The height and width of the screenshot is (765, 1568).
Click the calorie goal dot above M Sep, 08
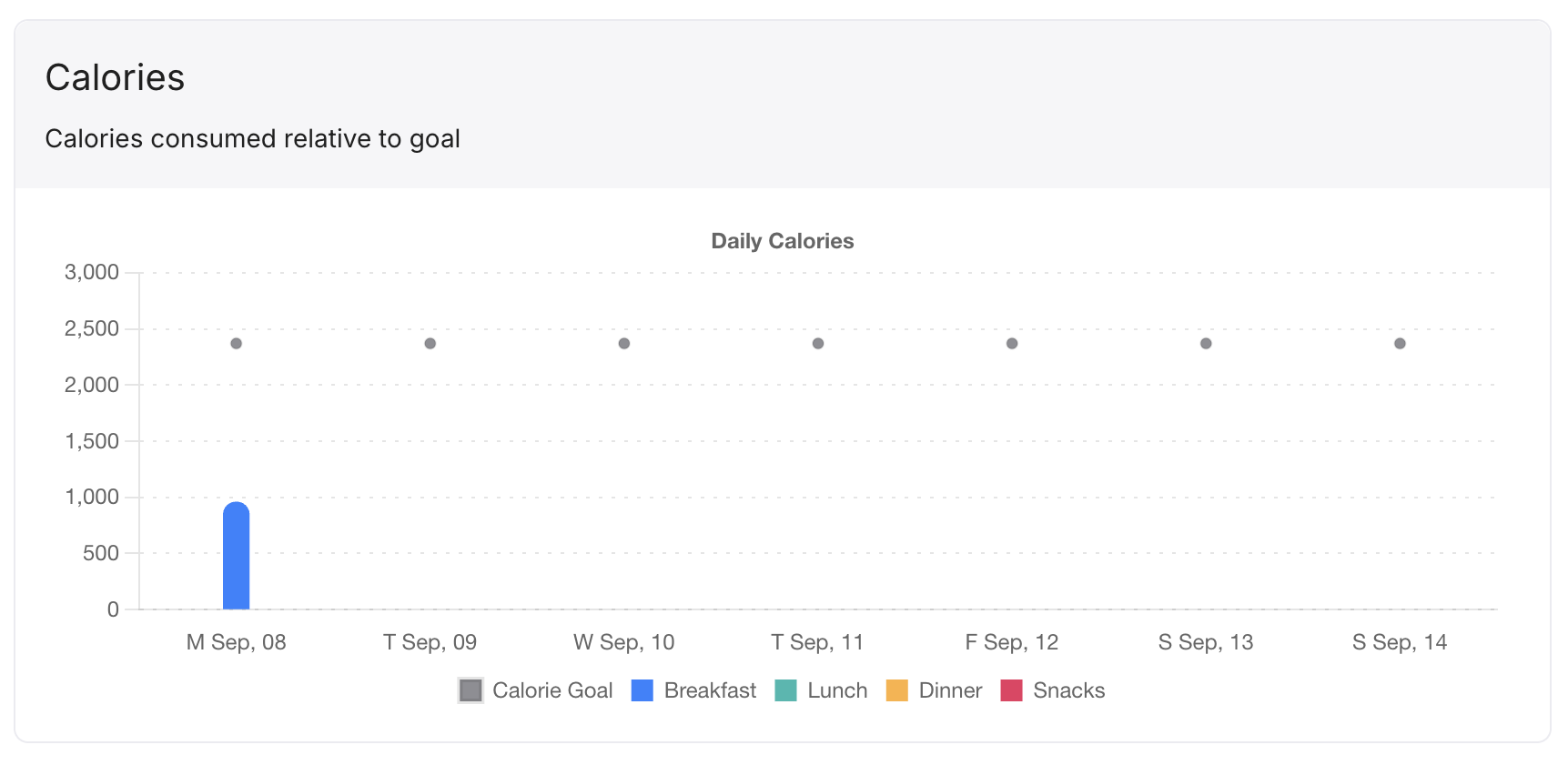coord(237,344)
